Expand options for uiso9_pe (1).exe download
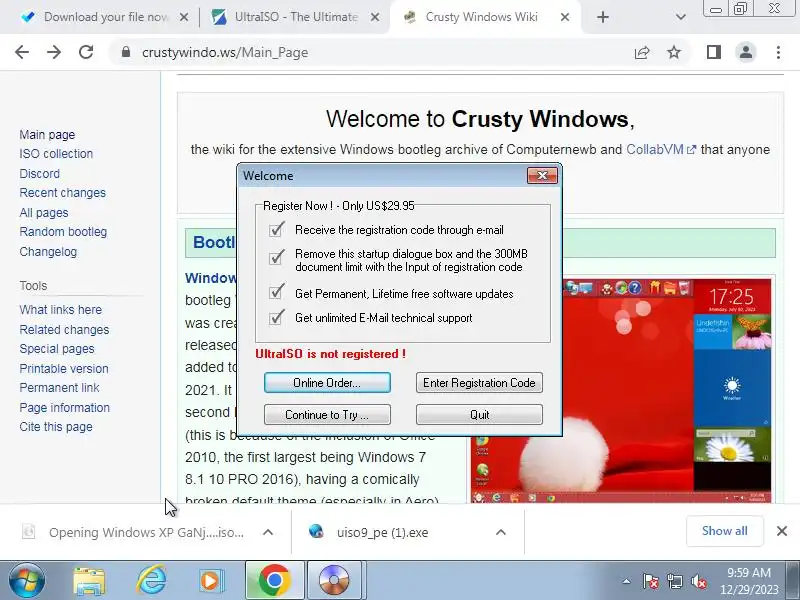This screenshot has height=600, width=800. (x=501, y=532)
